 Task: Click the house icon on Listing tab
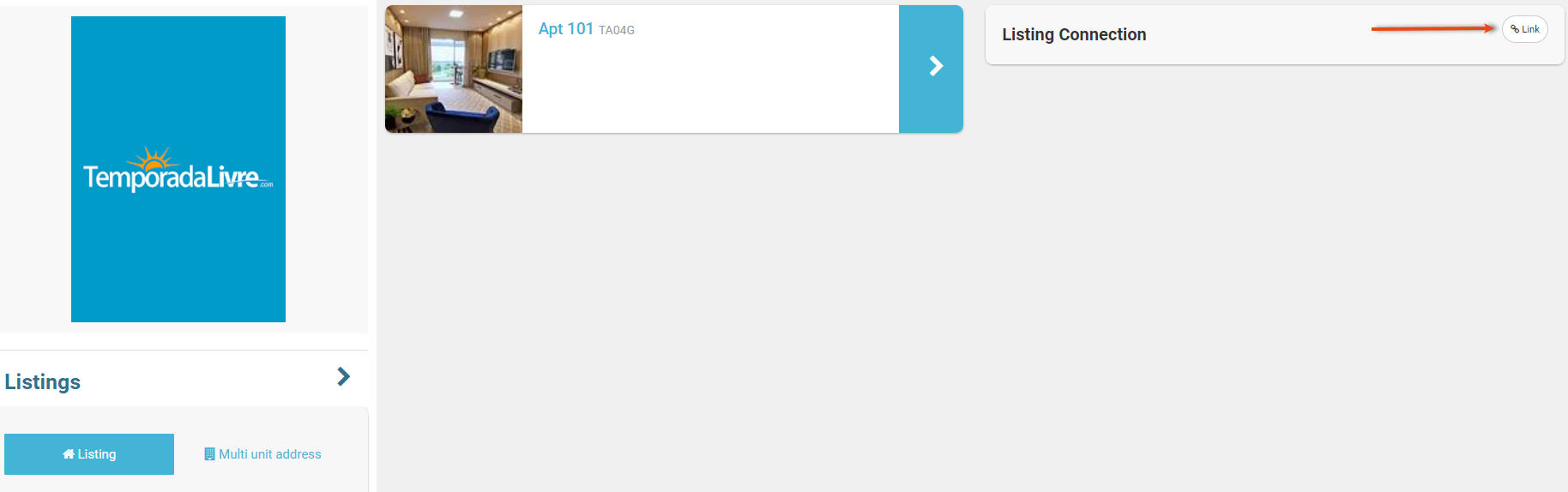(x=69, y=454)
